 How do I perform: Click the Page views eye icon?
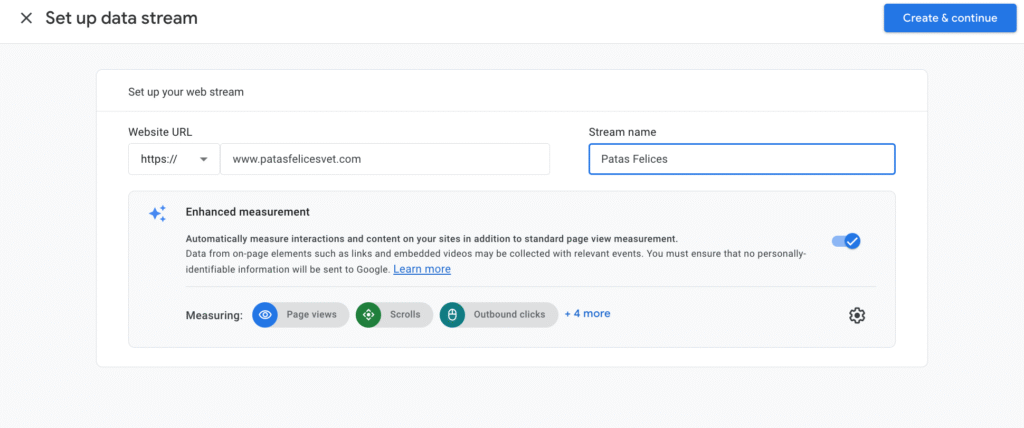click(x=265, y=314)
